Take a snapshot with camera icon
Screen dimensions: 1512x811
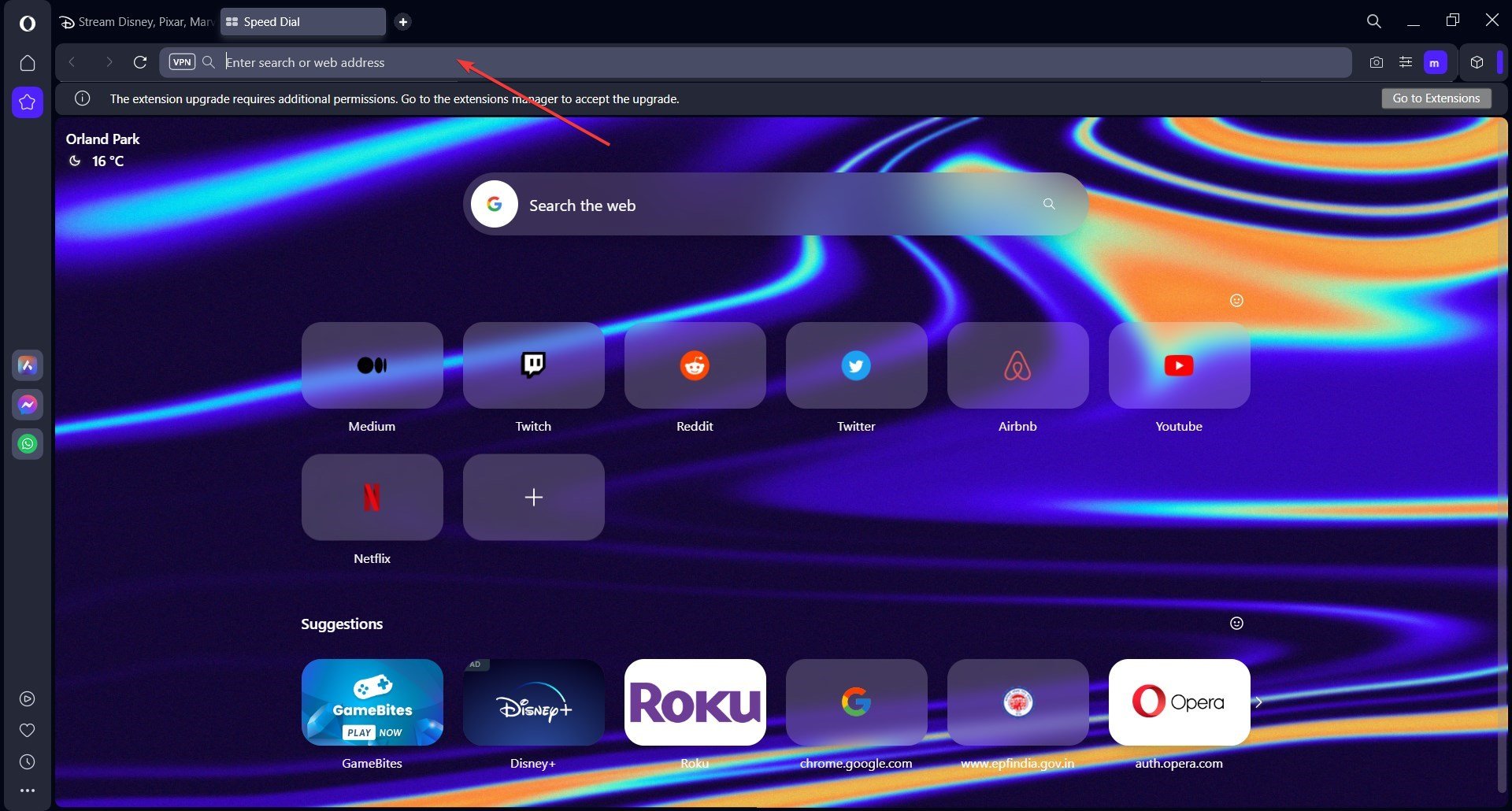[1376, 62]
